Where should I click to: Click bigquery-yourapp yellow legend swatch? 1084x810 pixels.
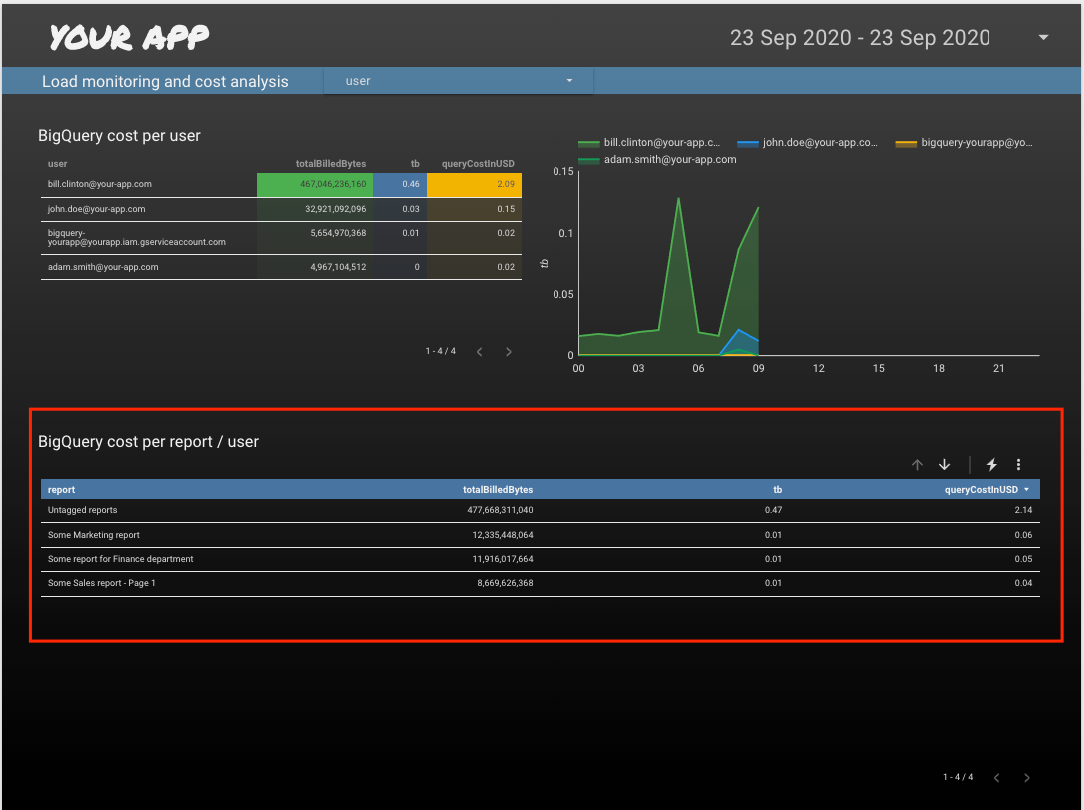[906, 144]
